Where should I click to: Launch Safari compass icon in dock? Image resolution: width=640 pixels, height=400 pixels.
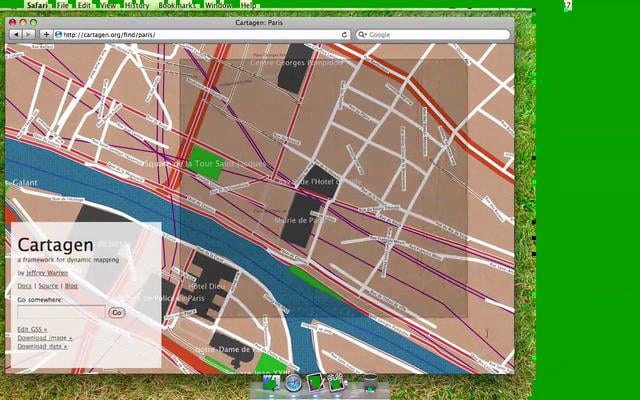[293, 383]
